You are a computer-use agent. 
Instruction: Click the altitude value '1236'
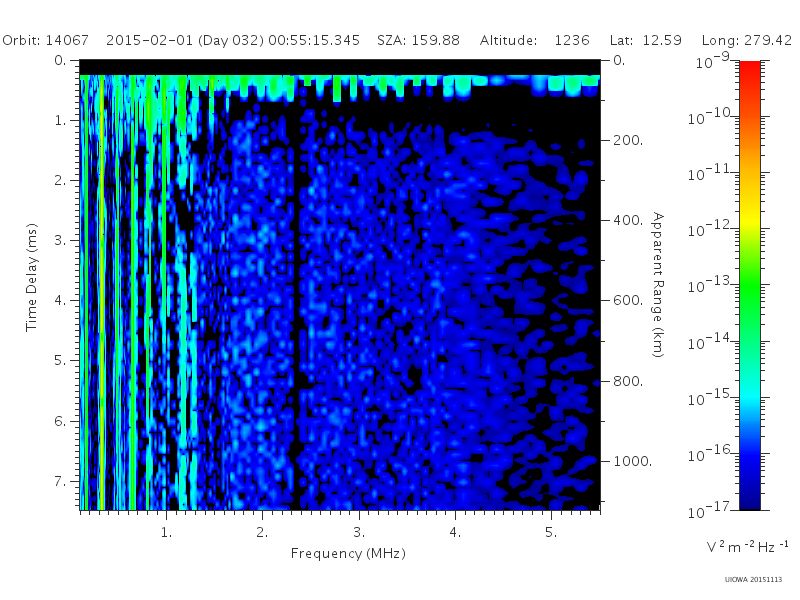572,40
